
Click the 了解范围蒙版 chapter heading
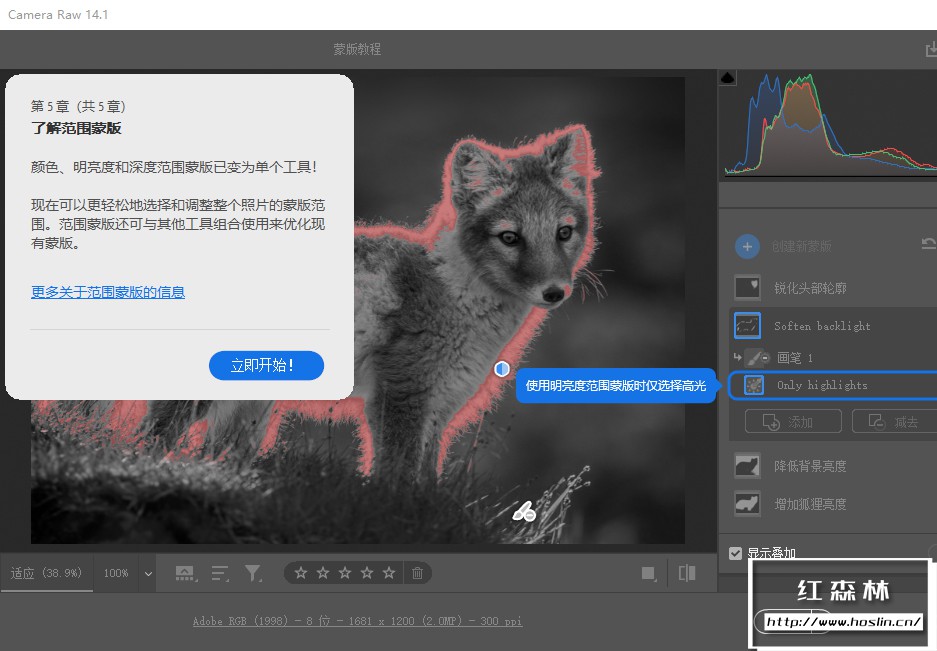point(76,128)
